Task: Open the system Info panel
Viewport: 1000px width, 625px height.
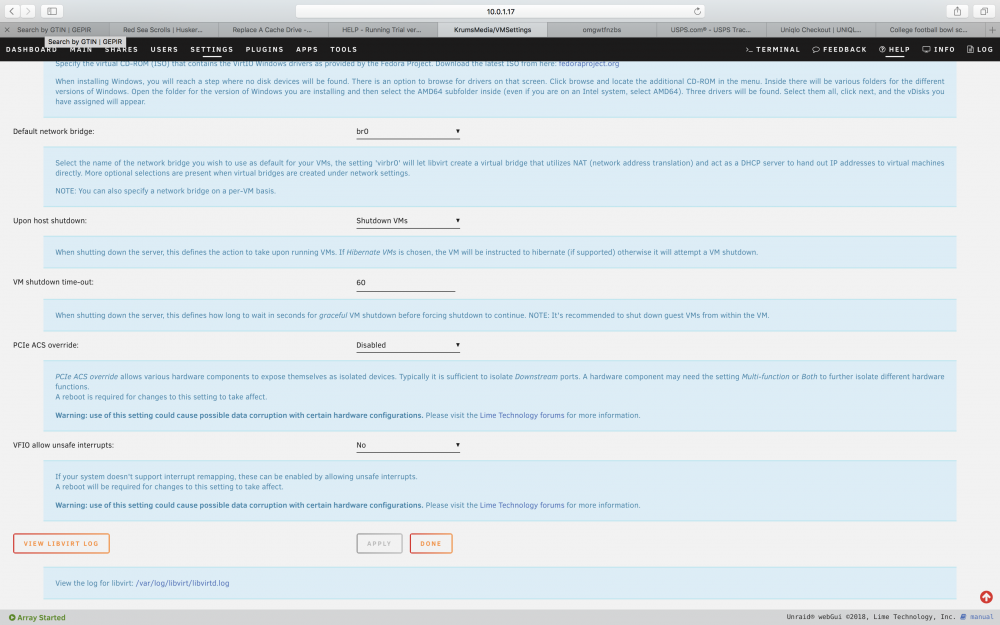Action: click(x=938, y=49)
